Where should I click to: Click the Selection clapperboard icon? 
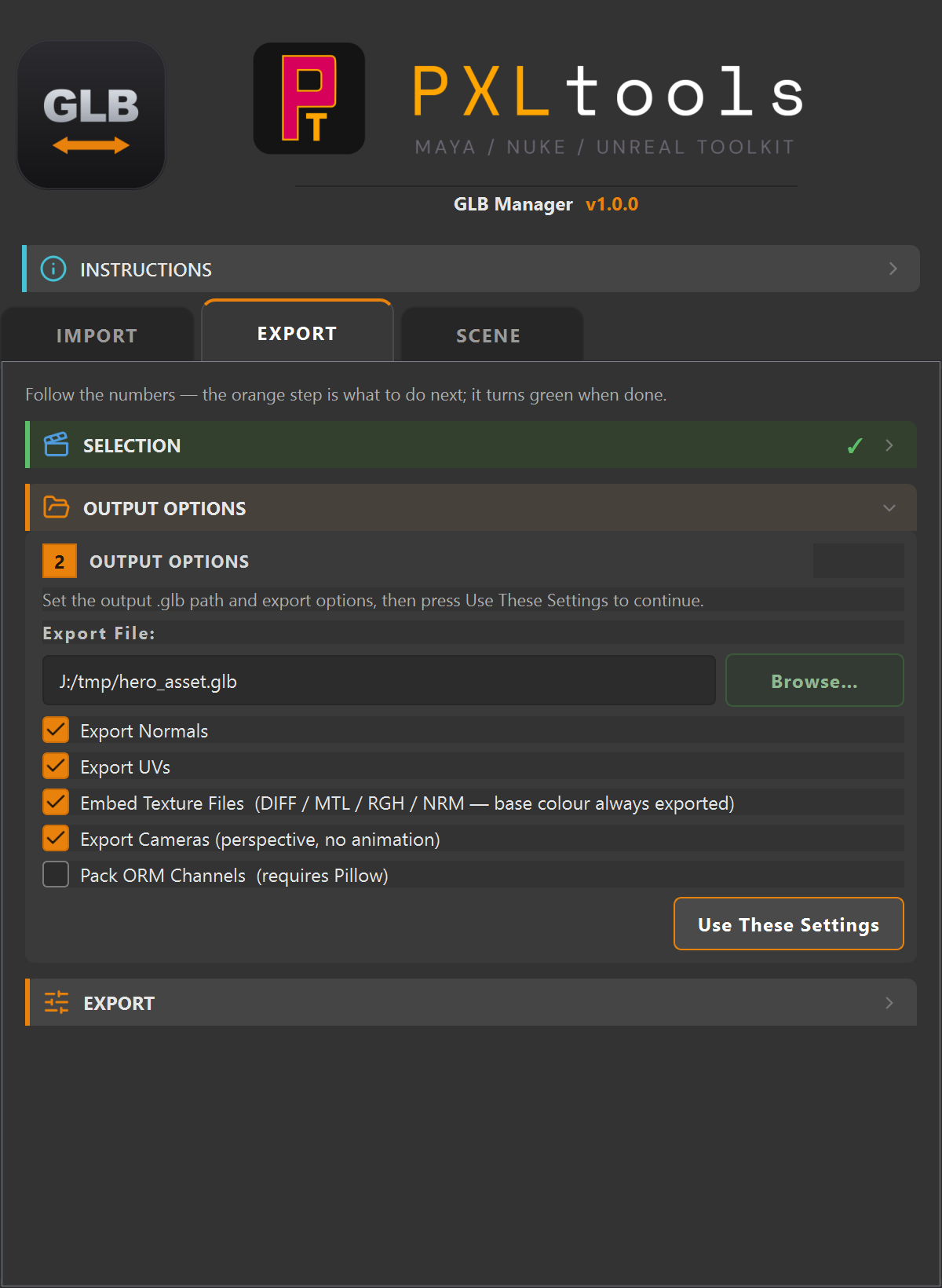[x=57, y=445]
